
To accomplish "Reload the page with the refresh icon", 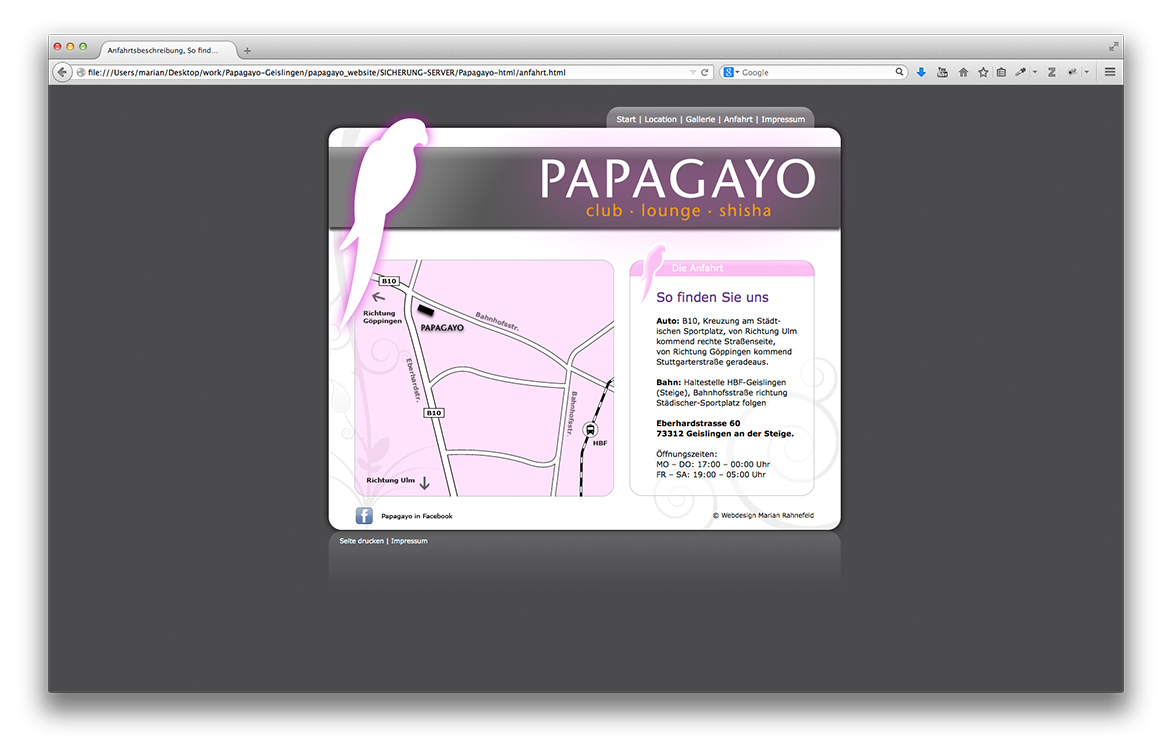I will pyautogui.click(x=705, y=72).
